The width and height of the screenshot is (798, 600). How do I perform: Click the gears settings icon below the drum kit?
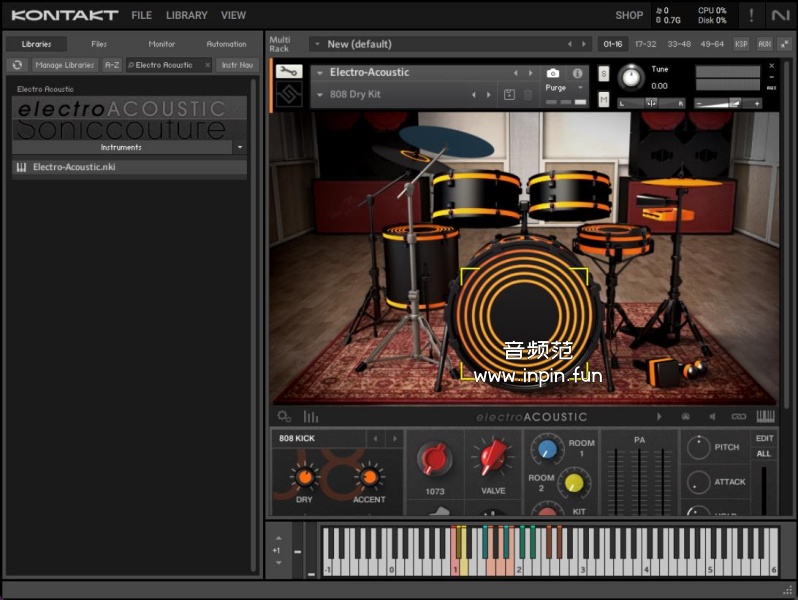[x=285, y=417]
